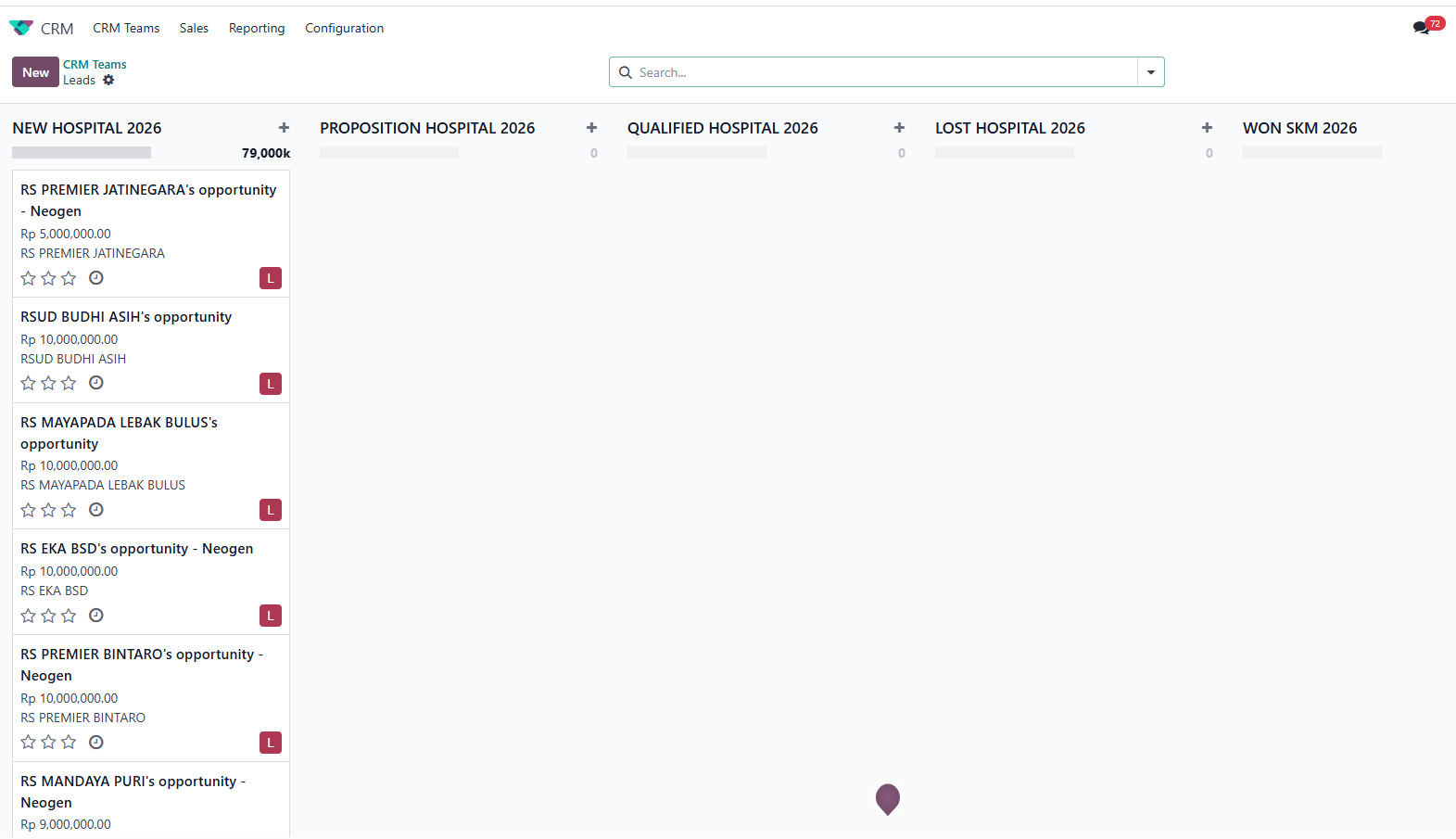
Task: Click the CRM Teams breadcrumb link
Action: 95,64
